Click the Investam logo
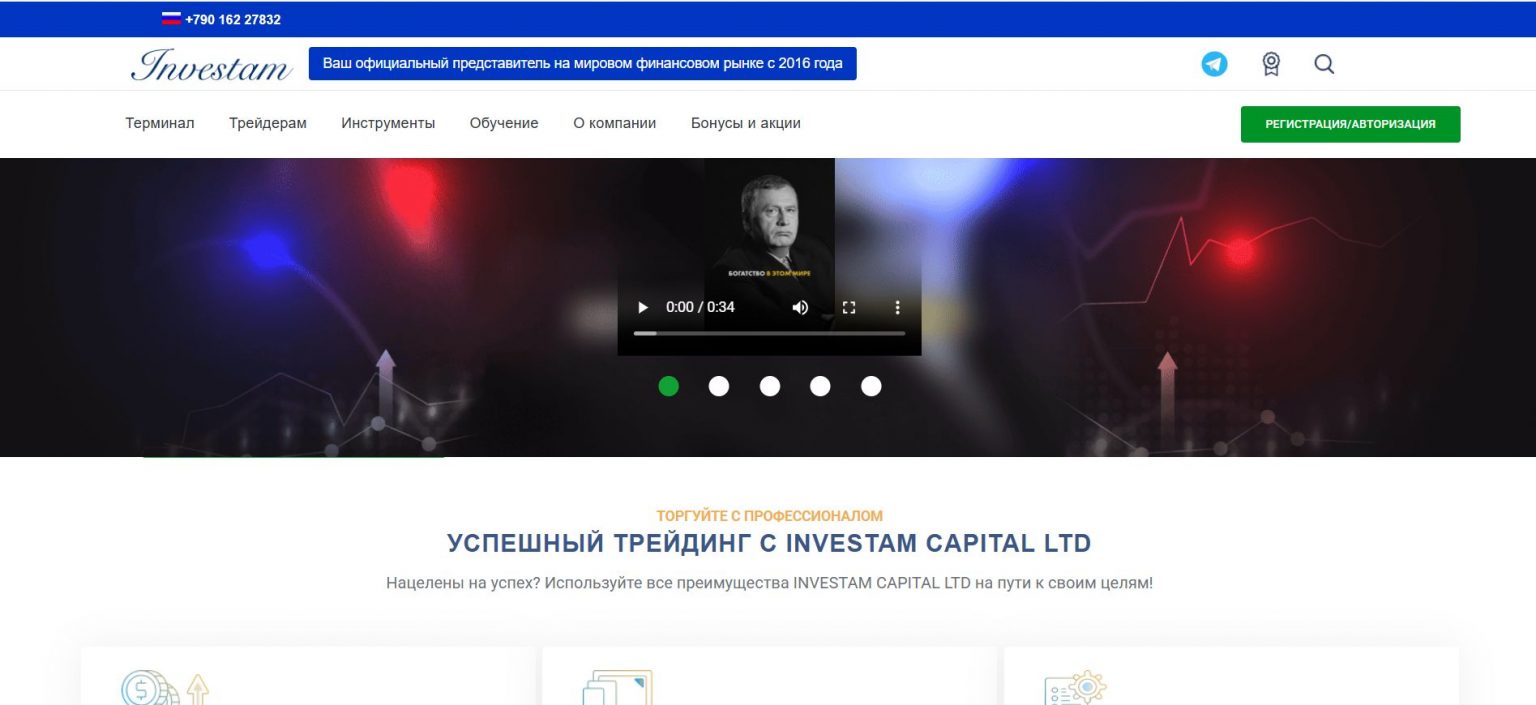 click(x=211, y=65)
